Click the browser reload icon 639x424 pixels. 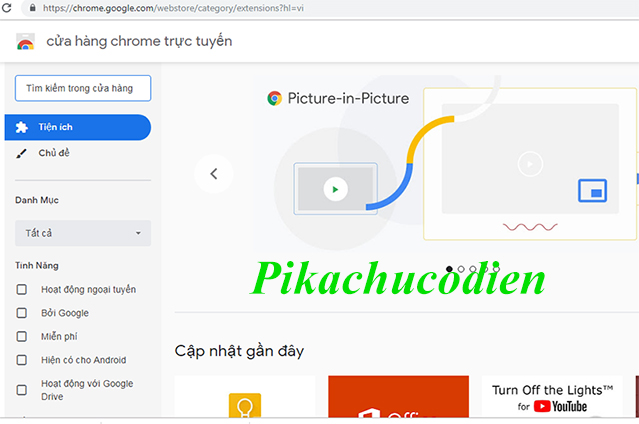pos(7,7)
